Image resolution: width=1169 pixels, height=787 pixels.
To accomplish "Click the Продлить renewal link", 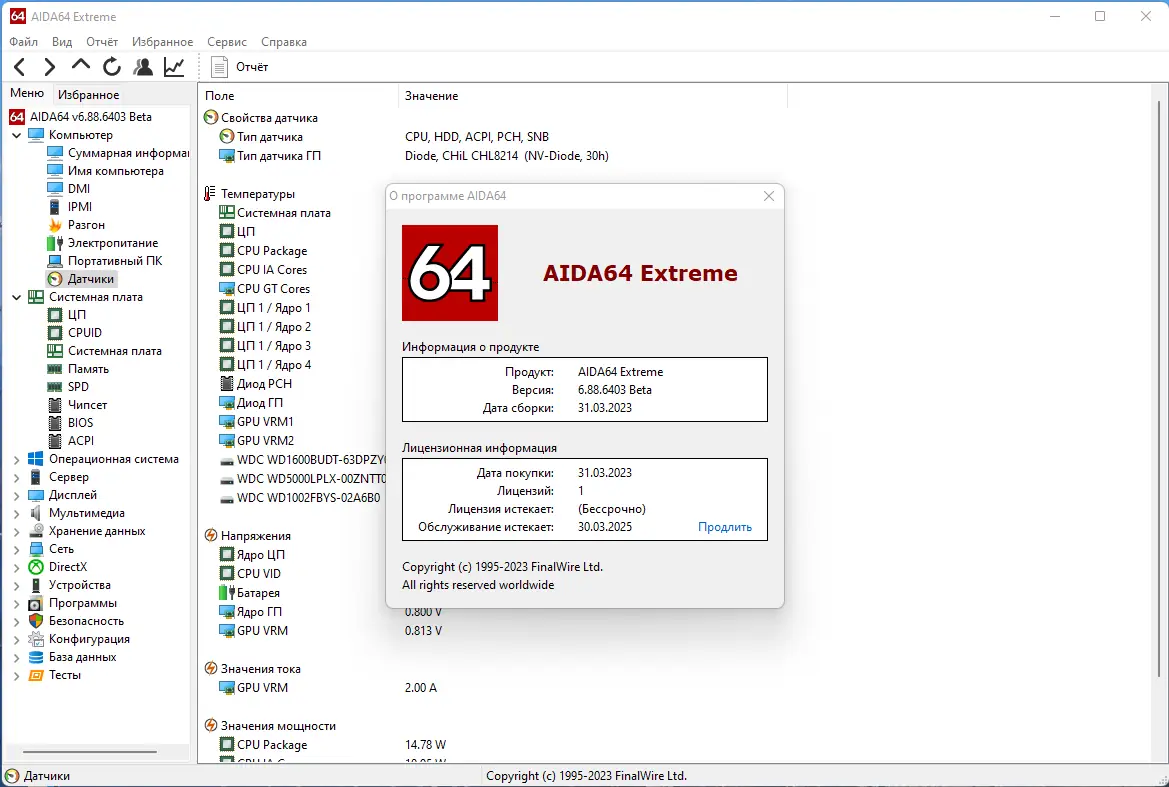I will (725, 527).
